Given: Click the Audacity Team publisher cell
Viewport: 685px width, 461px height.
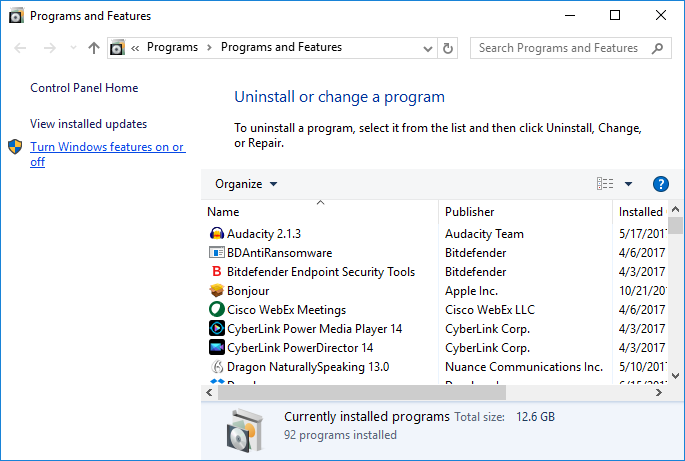Looking at the screenshot, I should point(484,234).
